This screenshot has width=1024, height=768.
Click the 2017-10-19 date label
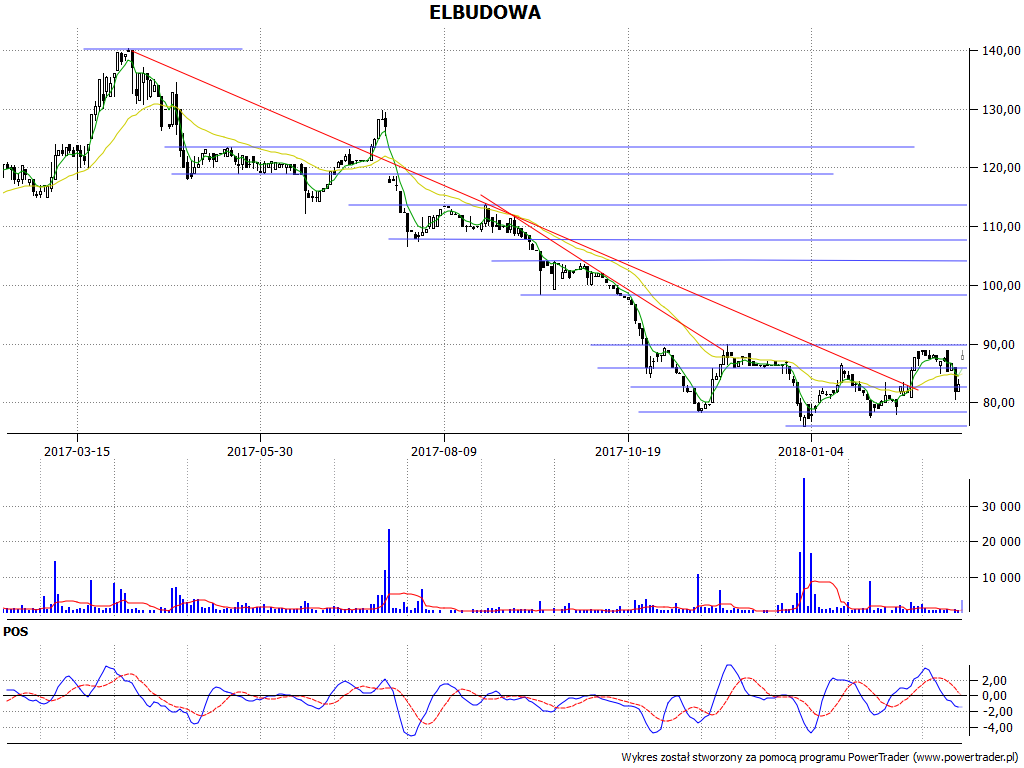628,451
